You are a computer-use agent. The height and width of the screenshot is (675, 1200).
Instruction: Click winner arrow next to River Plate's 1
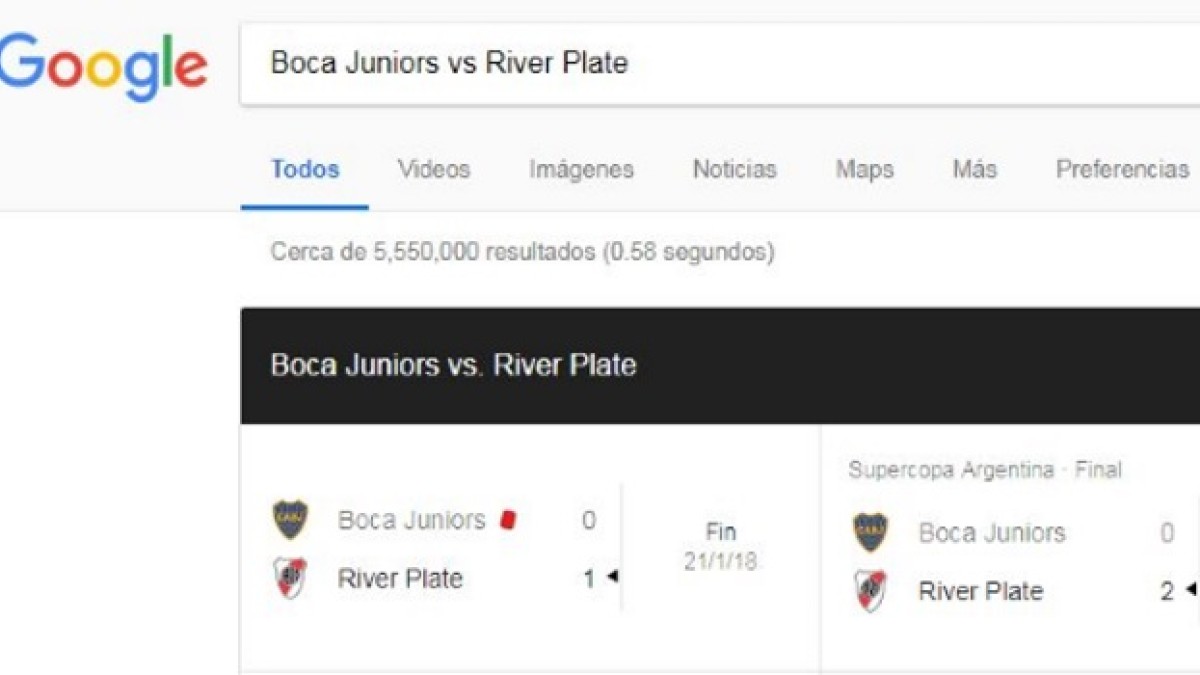coord(612,577)
